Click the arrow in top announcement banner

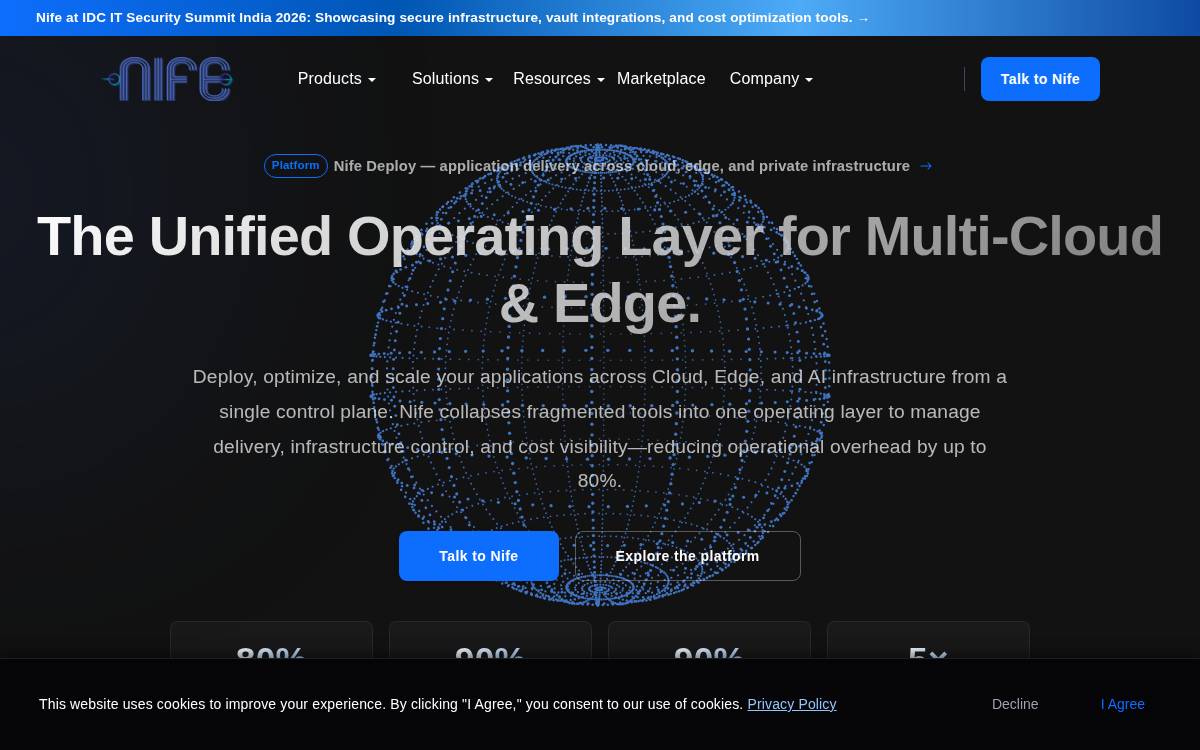pos(863,18)
